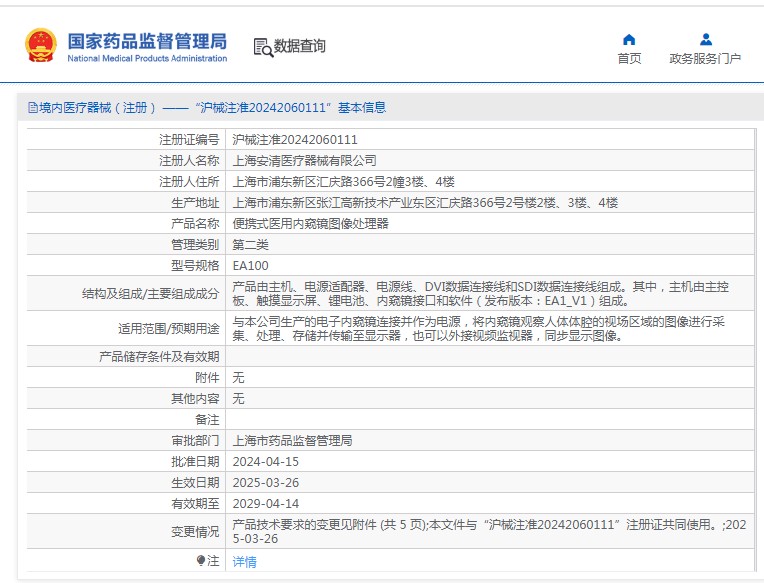This screenshot has width=764, height=583.
Task: Click the 有效期至 row label
Action: click(x=195, y=504)
